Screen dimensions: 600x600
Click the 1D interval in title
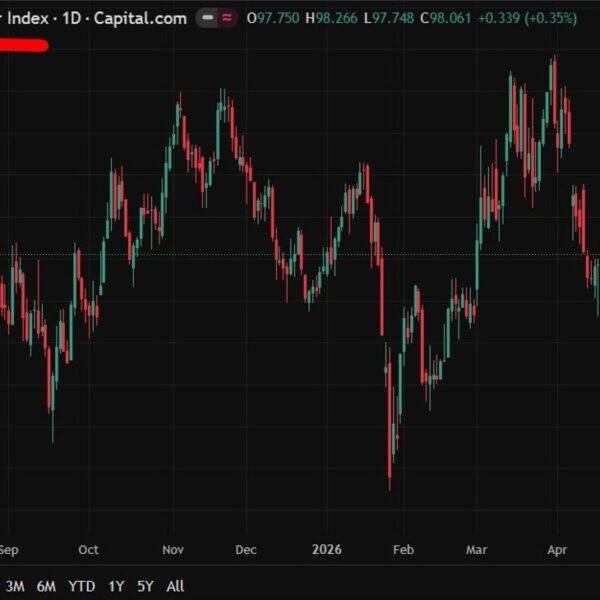[x=72, y=18]
